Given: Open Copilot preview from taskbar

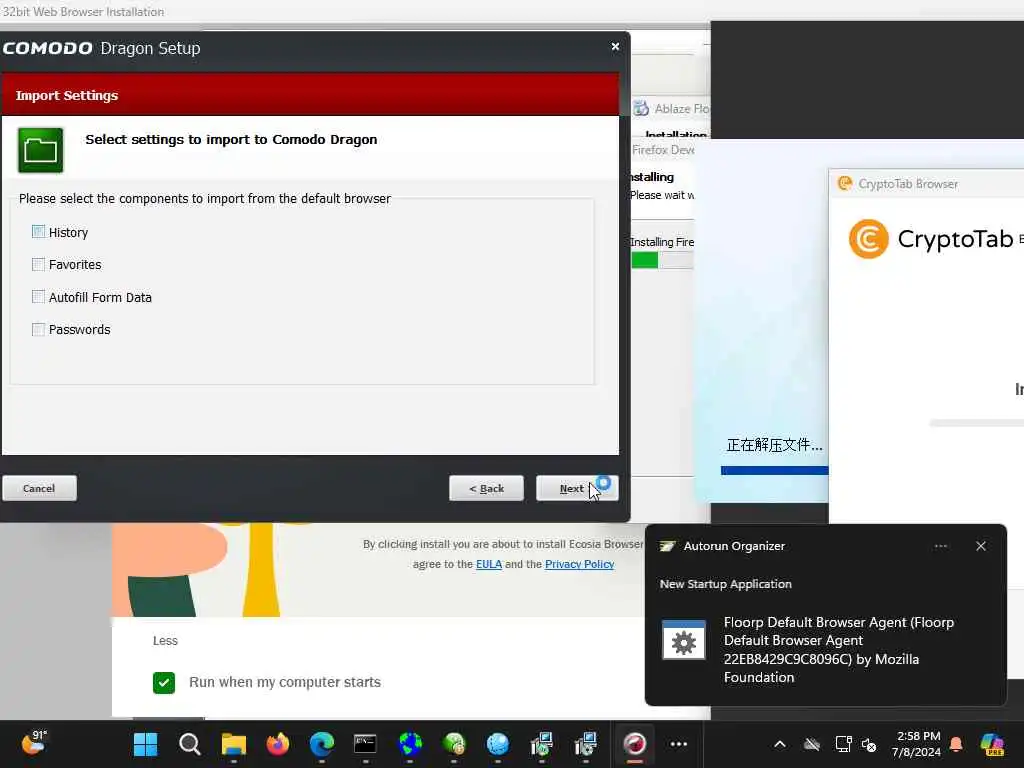Looking at the screenshot, I should [x=992, y=744].
